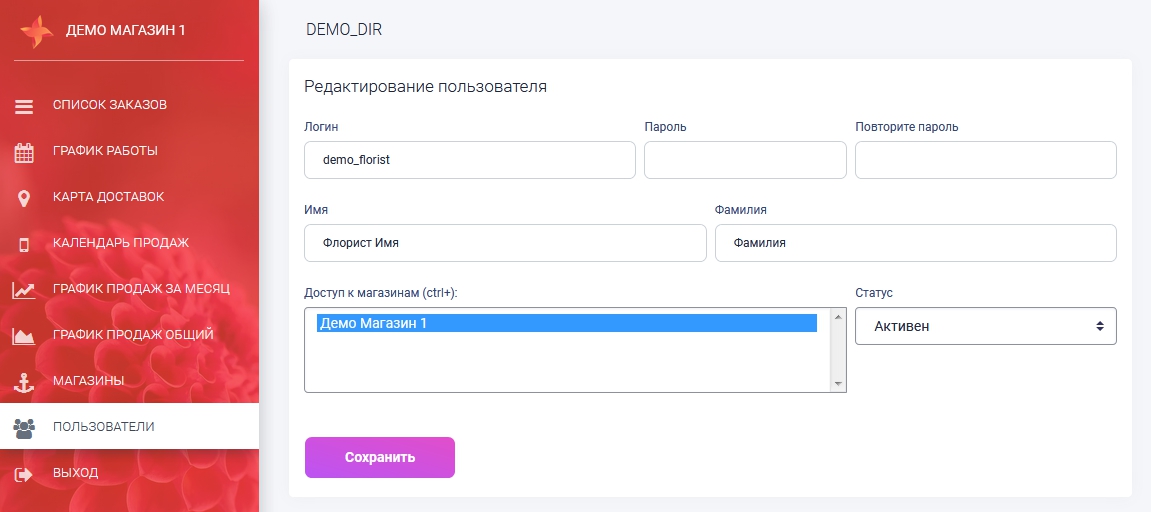The image size is (1151, 512).
Task: Click the Демо Магазин 1 header title
Action: (126, 30)
